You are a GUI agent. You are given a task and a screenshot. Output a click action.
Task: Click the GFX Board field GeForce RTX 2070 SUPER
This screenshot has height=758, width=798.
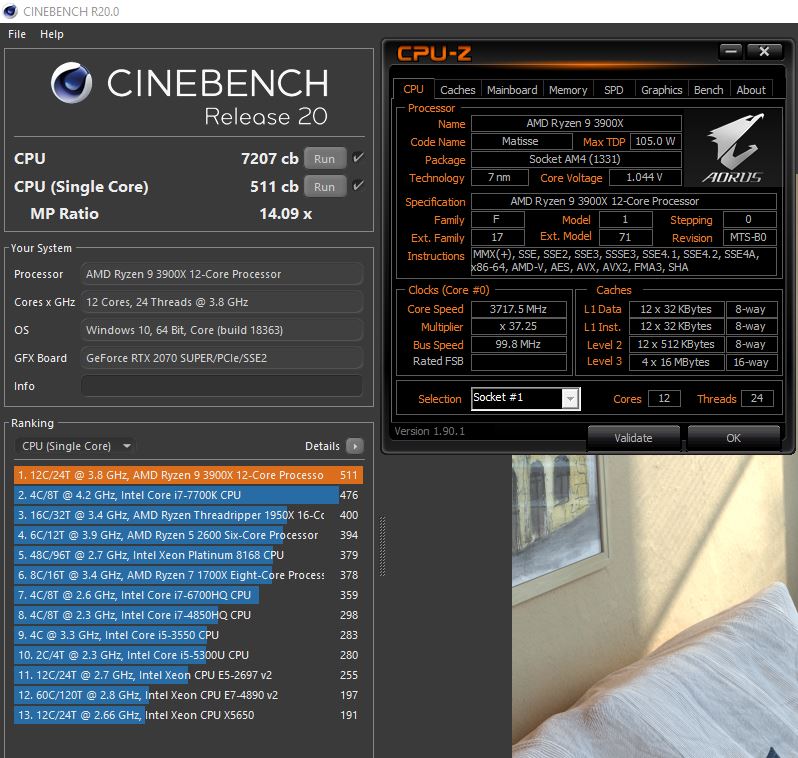click(x=221, y=358)
